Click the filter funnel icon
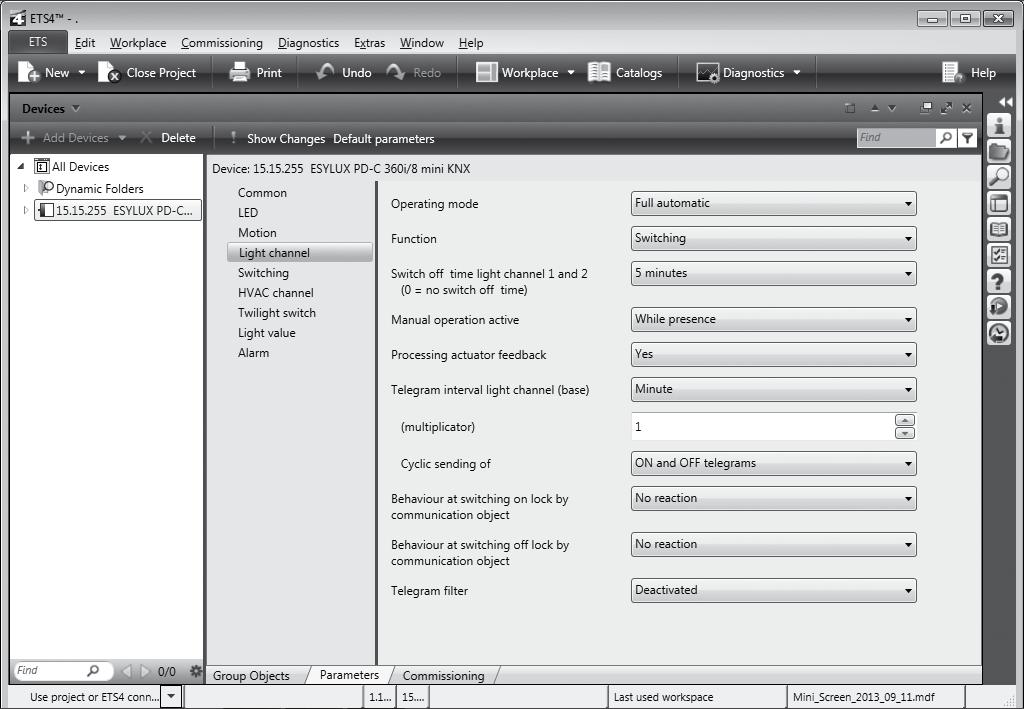This screenshot has width=1024, height=709. [x=967, y=138]
